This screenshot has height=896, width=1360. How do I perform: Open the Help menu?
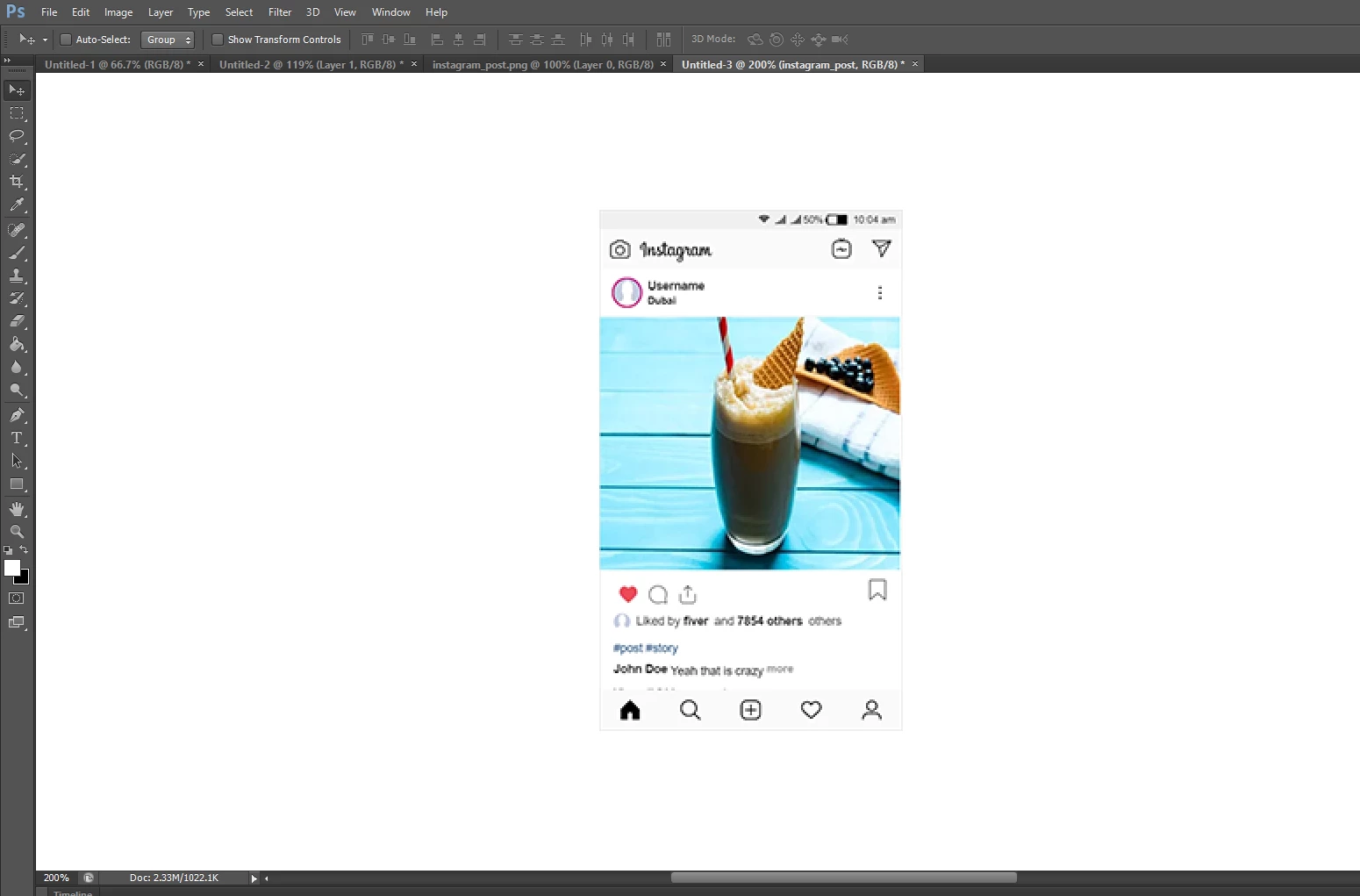(436, 12)
